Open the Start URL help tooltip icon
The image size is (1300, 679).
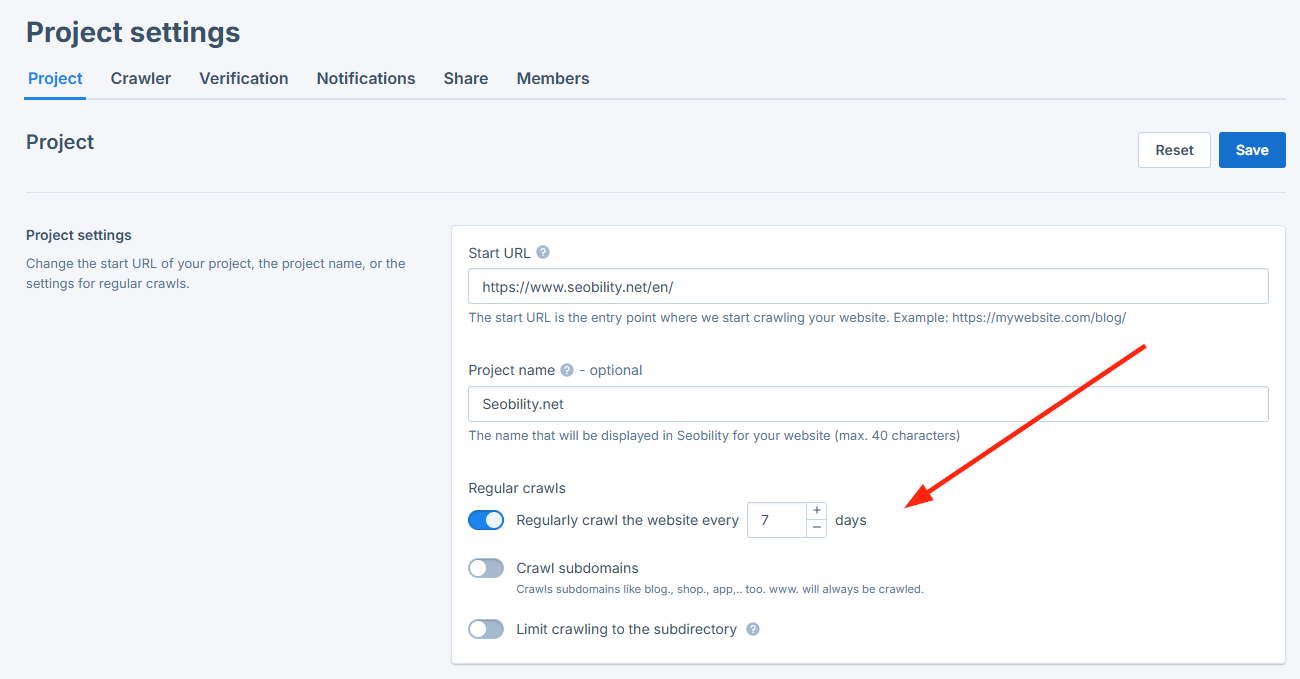pyautogui.click(x=542, y=253)
